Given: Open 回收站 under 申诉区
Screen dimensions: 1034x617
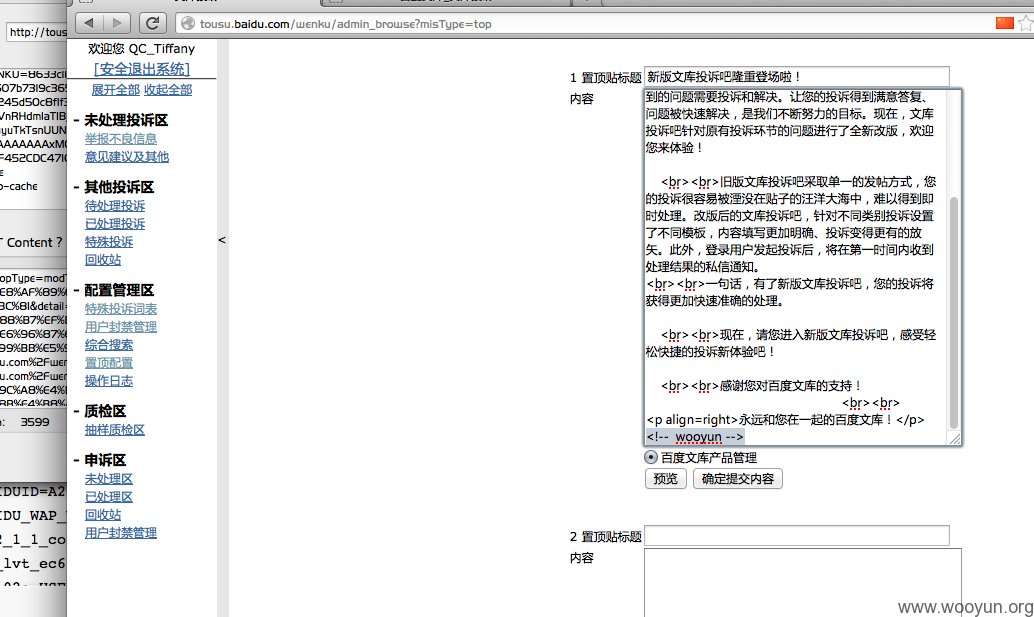Looking at the screenshot, I should click(x=103, y=515).
